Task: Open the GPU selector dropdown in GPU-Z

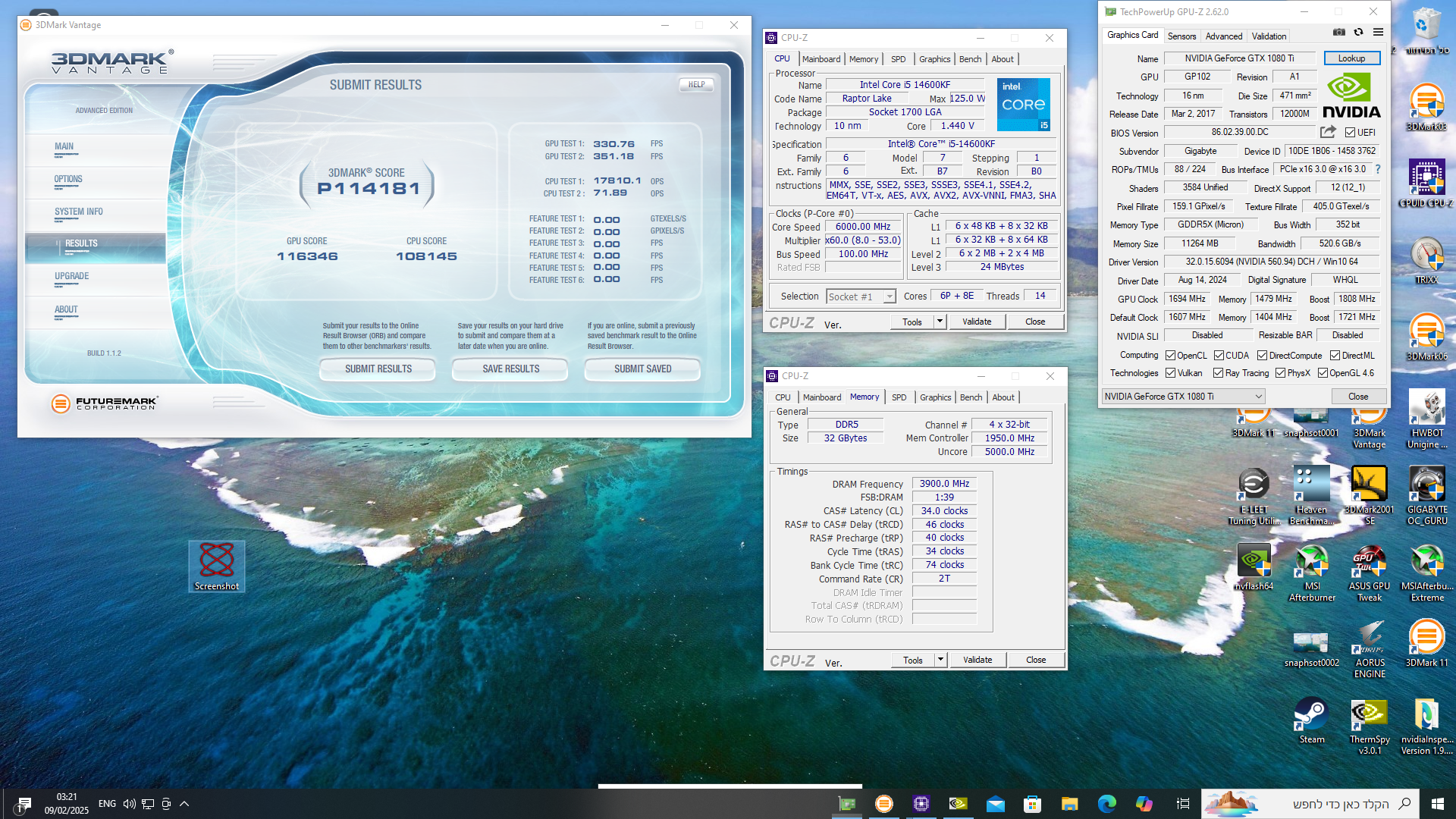Action: click(1183, 396)
